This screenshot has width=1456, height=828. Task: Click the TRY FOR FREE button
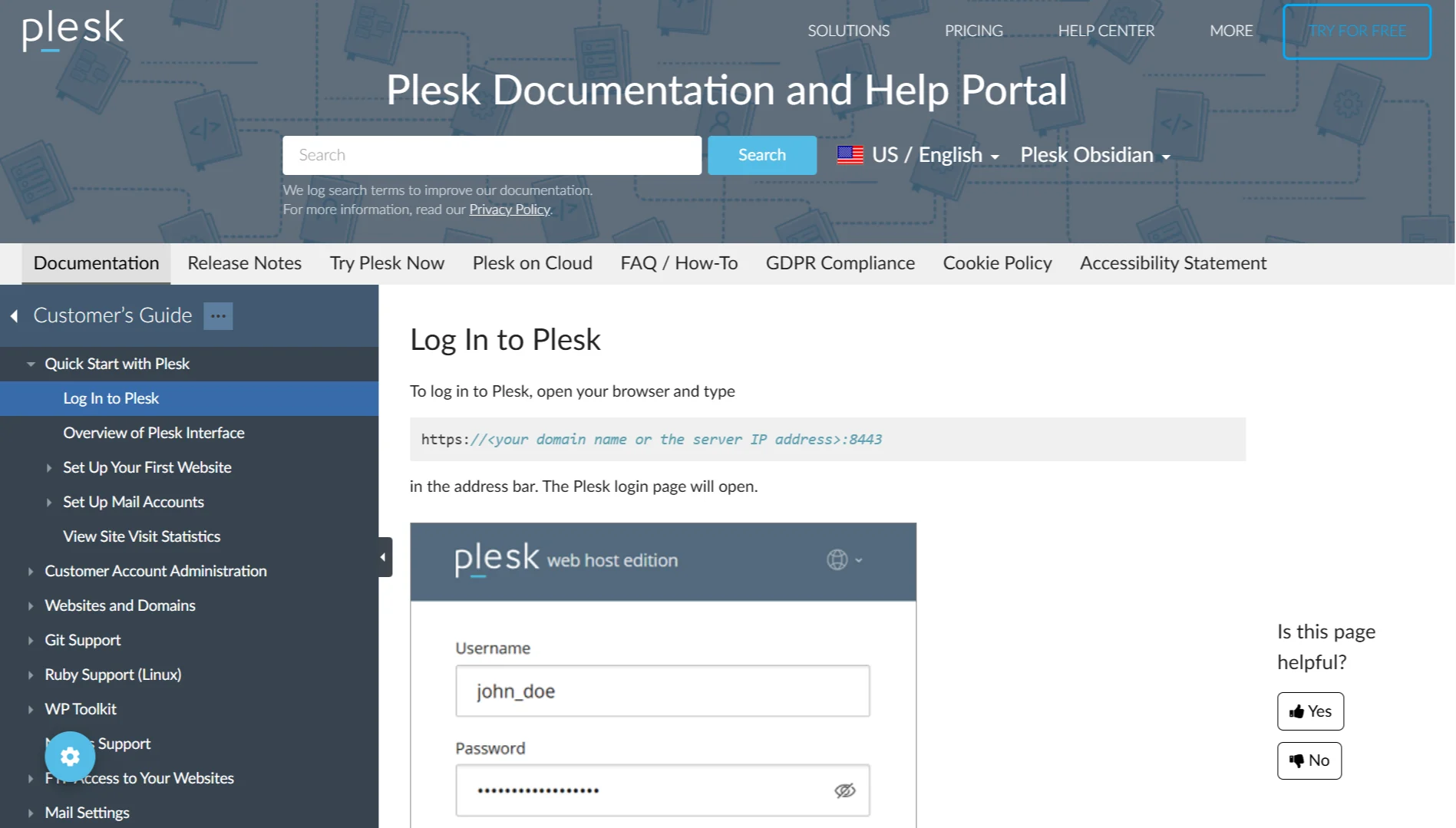click(1357, 31)
